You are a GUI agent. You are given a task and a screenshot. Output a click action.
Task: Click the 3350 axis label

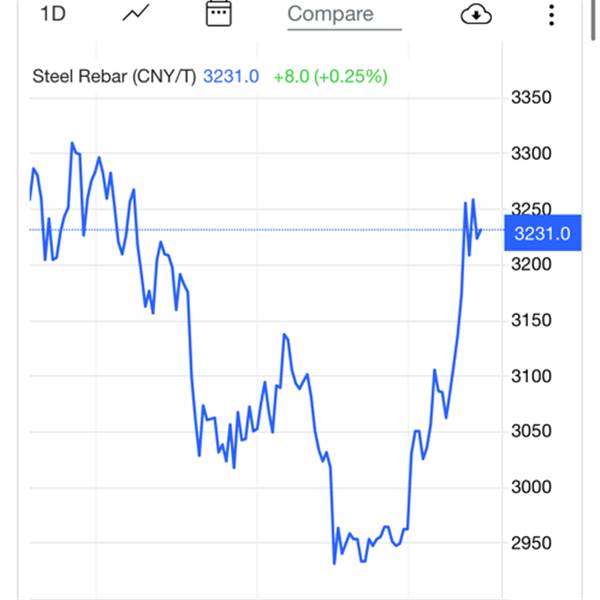tap(531, 98)
